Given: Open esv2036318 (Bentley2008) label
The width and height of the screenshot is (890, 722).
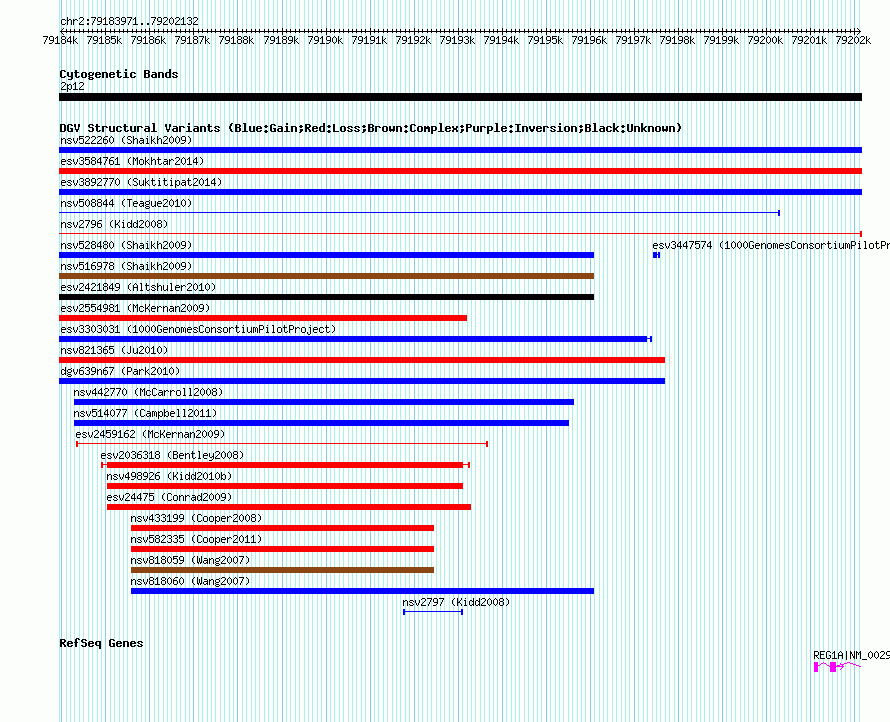Looking at the screenshot, I should click(x=172, y=455).
